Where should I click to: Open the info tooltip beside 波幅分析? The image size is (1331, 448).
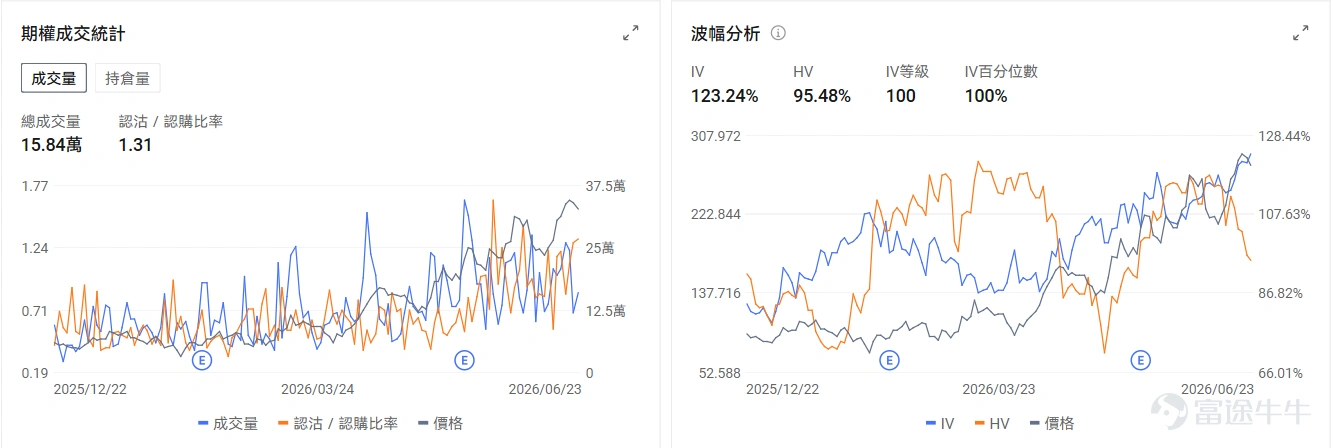pos(778,33)
